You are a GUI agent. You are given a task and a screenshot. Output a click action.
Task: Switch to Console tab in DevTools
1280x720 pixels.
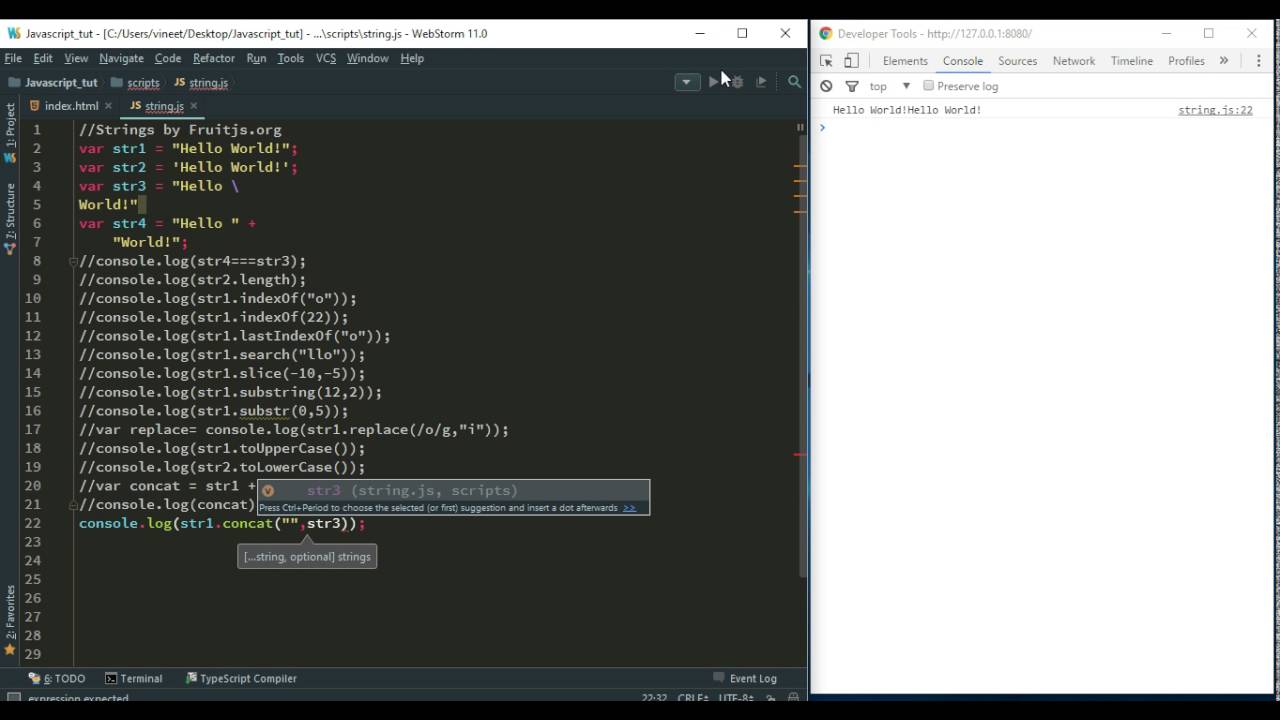pos(963,61)
